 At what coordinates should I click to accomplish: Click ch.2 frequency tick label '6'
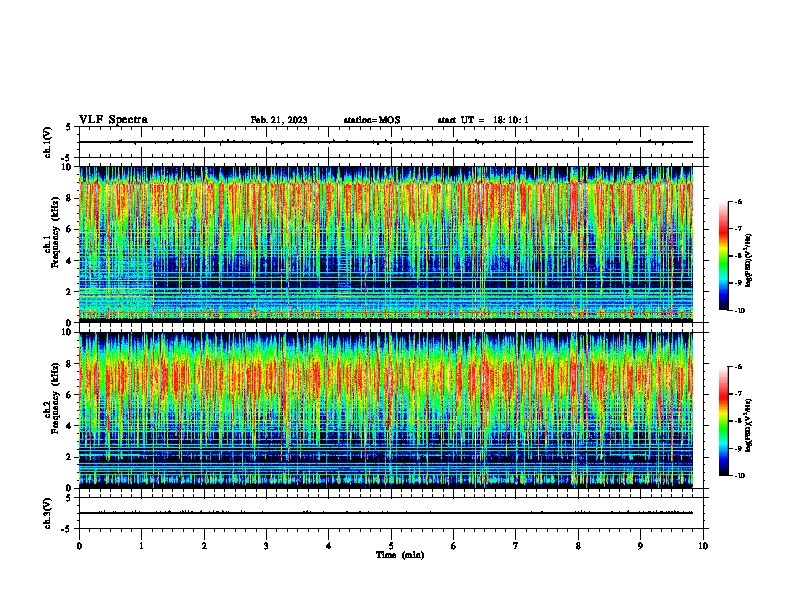tap(70, 395)
